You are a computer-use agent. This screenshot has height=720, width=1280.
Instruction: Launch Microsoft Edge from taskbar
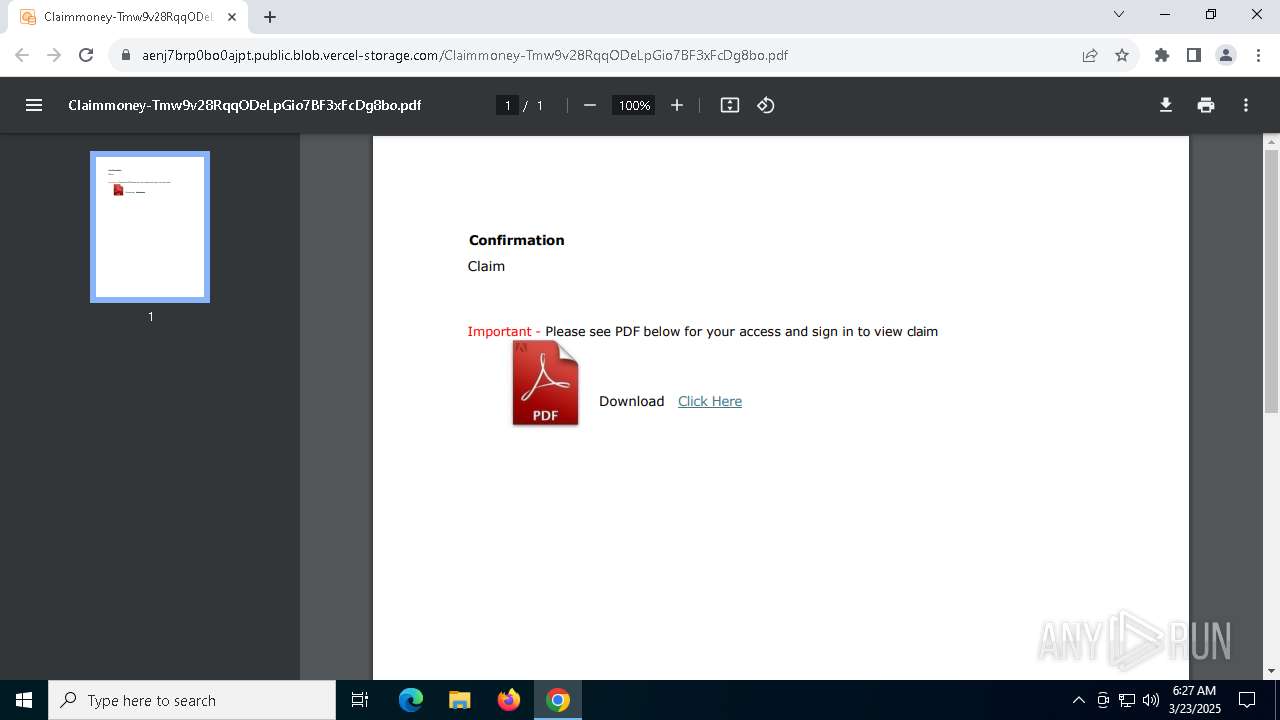(411, 700)
